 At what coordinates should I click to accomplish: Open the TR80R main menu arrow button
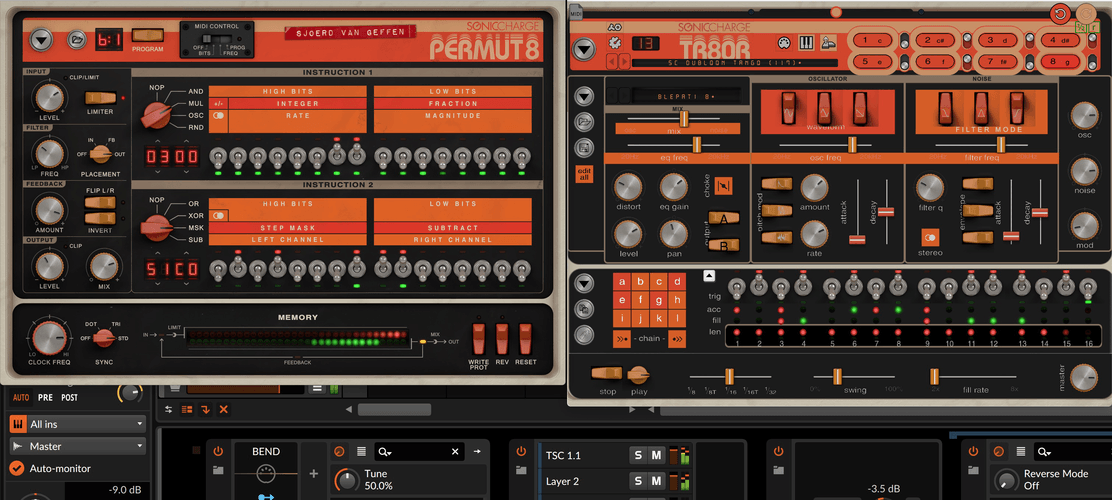[584, 50]
